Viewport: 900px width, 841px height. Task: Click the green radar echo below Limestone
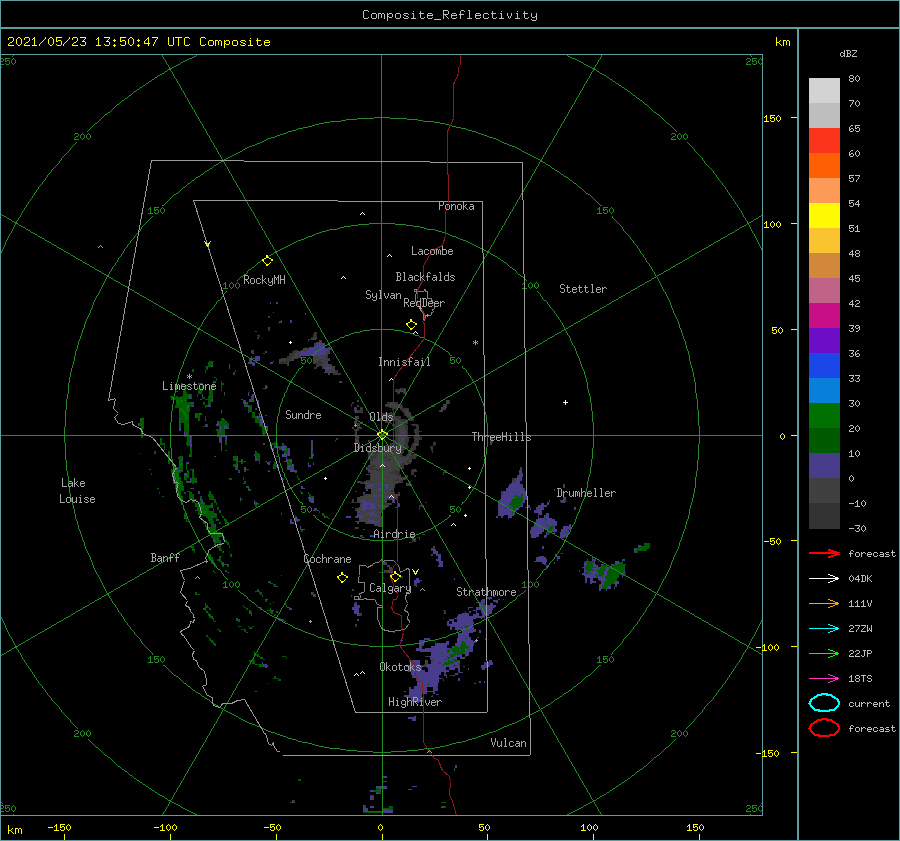183,410
